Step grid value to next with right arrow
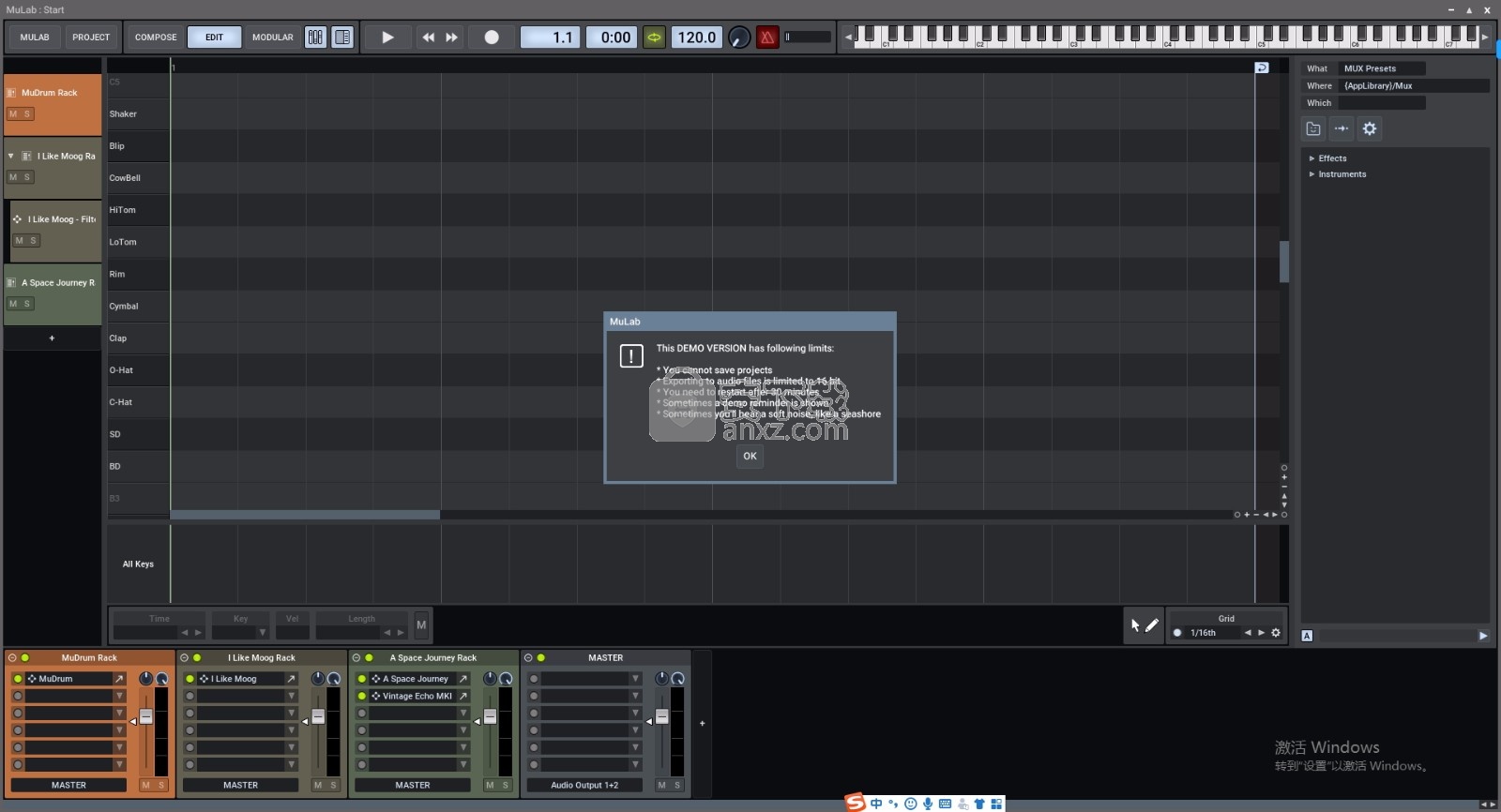 1261,633
